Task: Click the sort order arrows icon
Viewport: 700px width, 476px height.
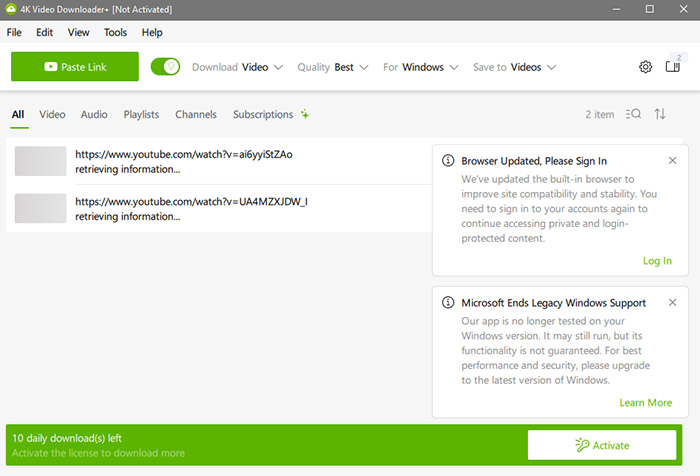Action: click(660, 114)
